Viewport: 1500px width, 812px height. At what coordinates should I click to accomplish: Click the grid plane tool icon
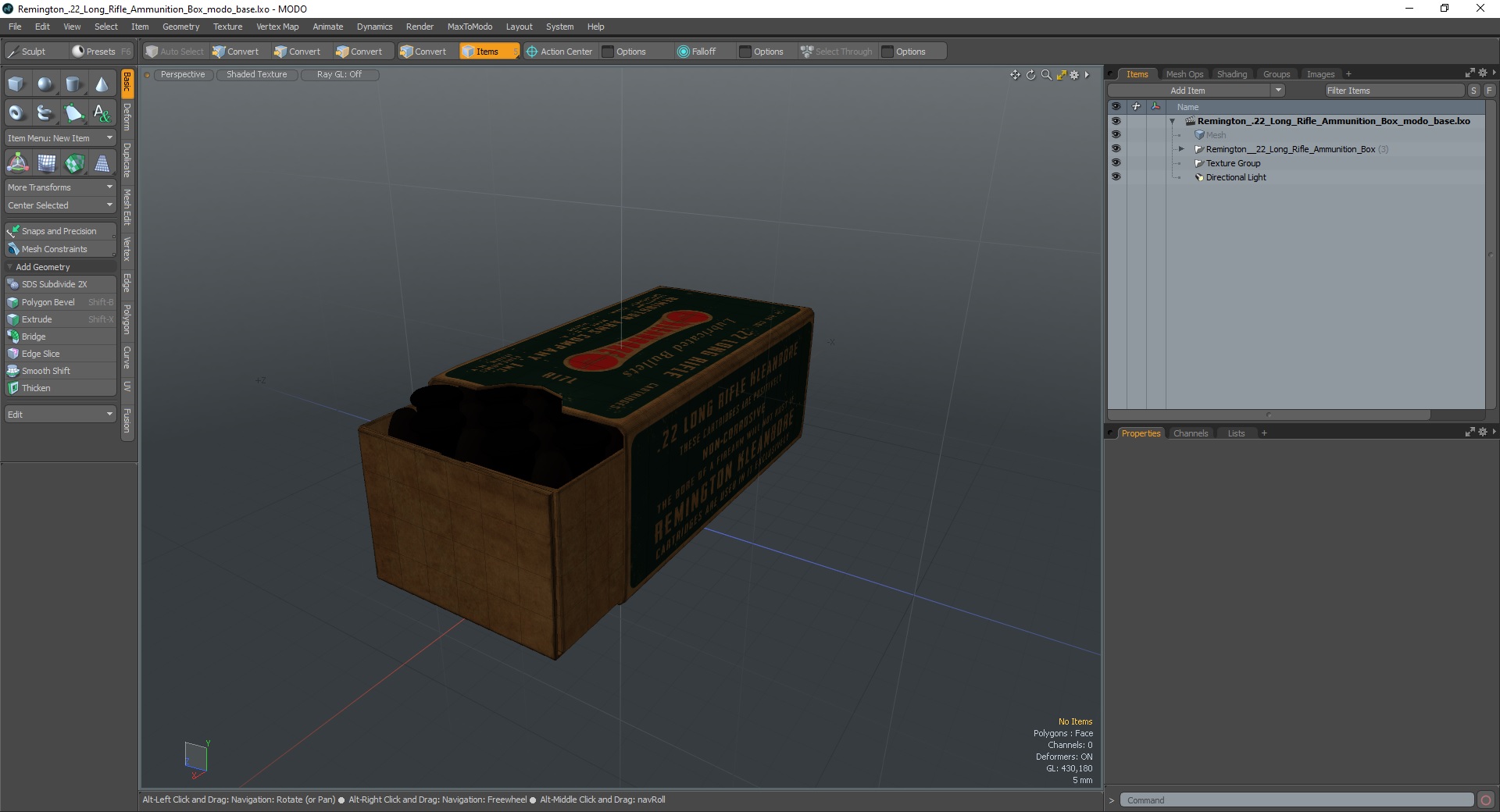tap(46, 163)
